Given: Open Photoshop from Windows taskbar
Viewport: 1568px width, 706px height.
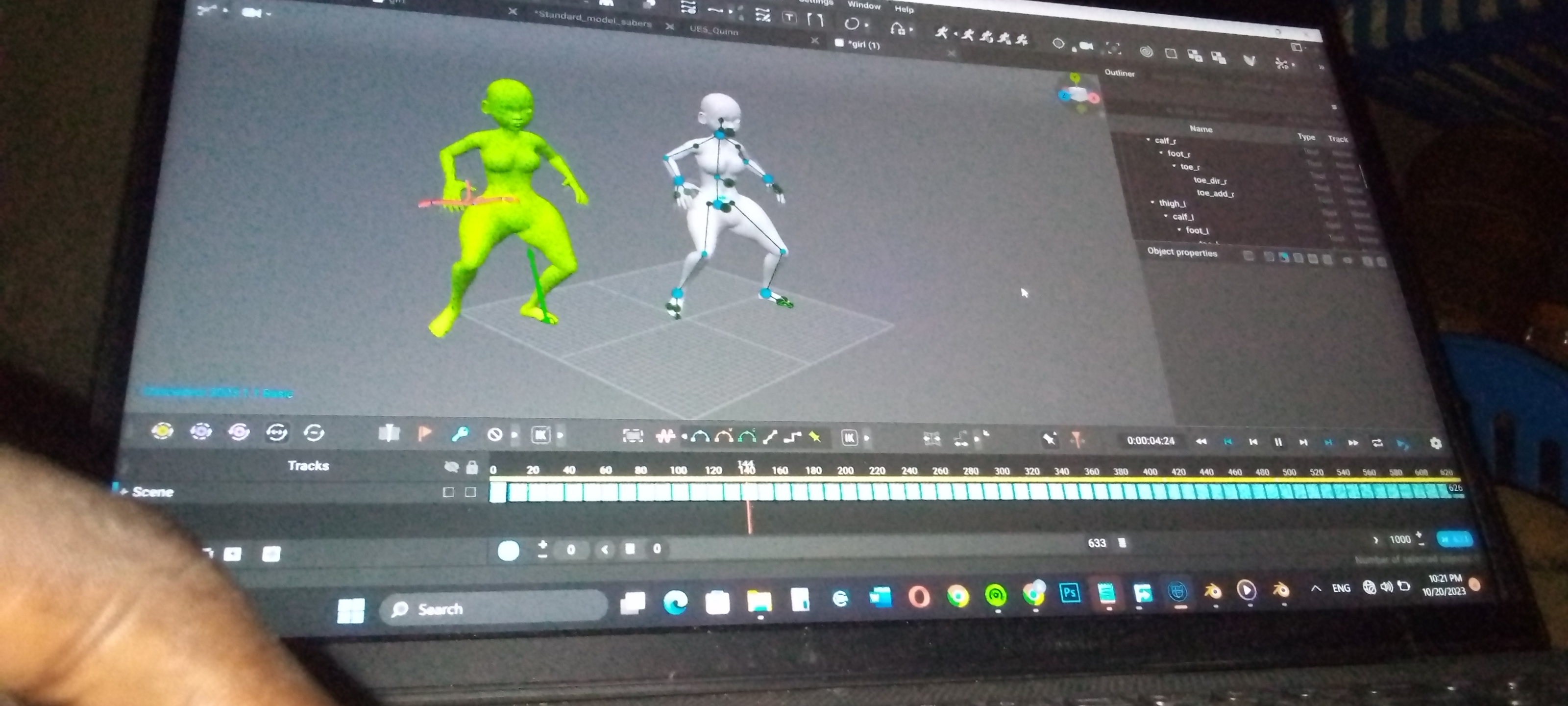Looking at the screenshot, I should click(1070, 592).
